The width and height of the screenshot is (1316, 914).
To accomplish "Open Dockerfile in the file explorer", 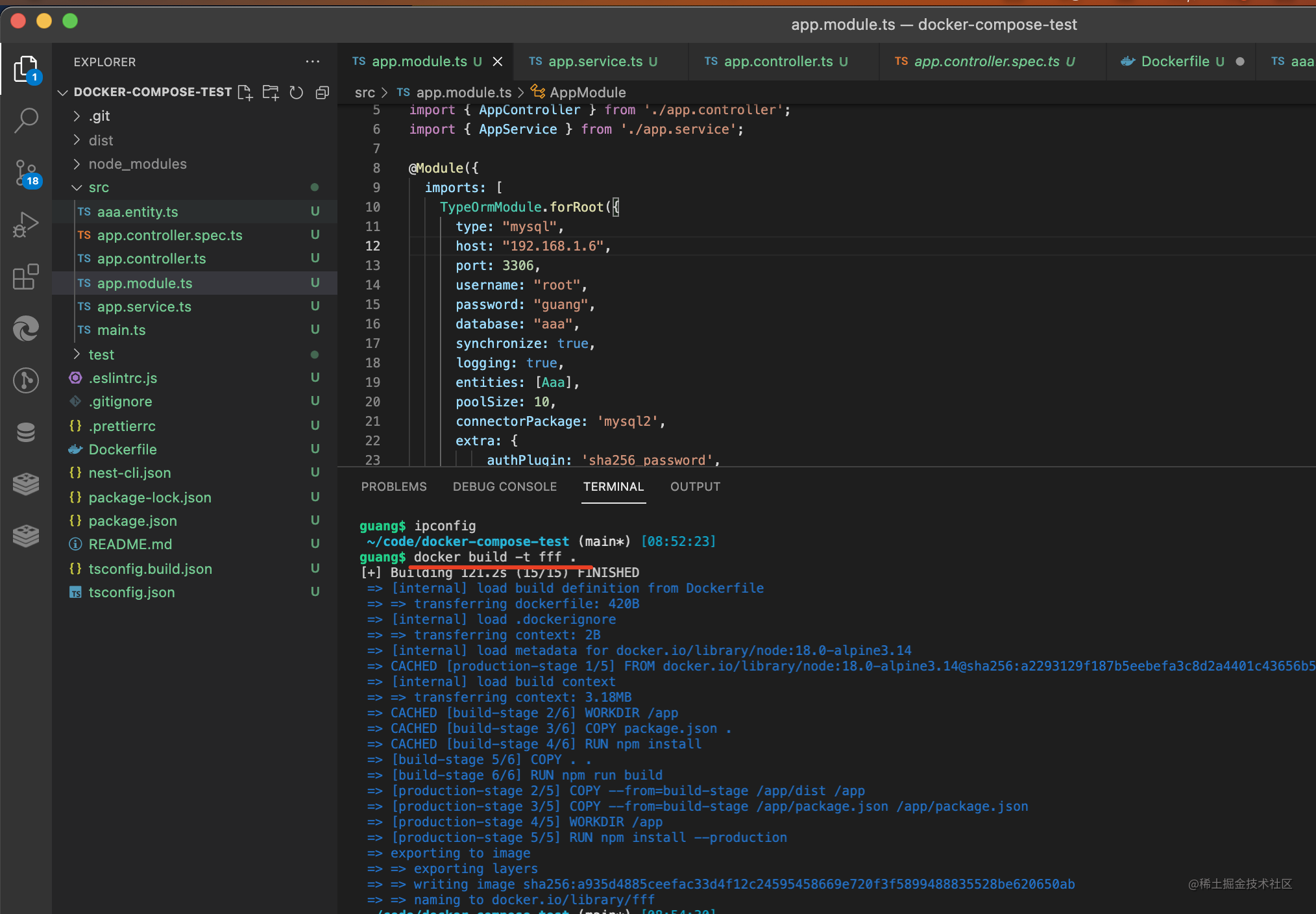I will point(123,450).
